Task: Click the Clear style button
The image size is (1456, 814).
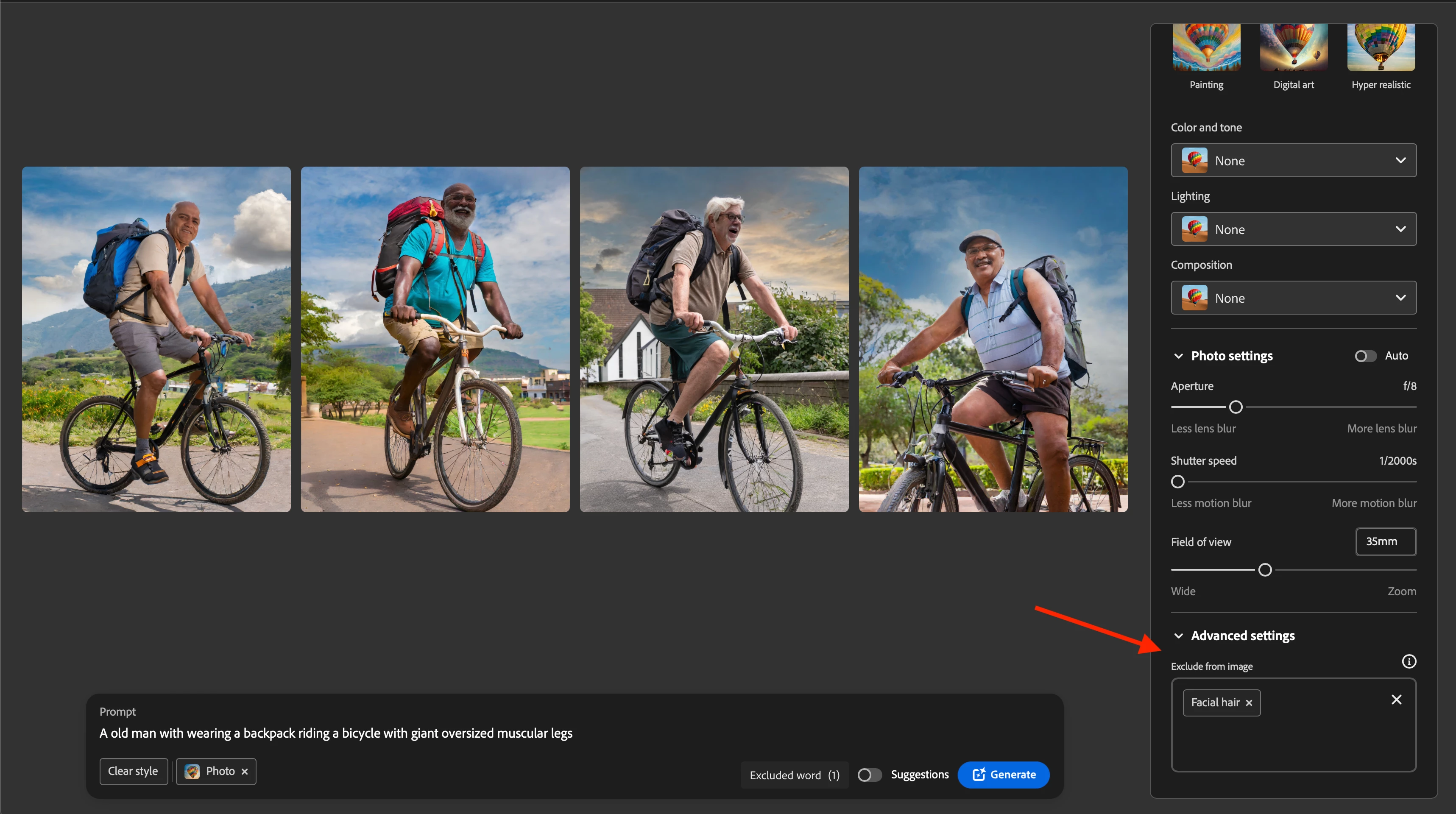Action: (x=133, y=772)
